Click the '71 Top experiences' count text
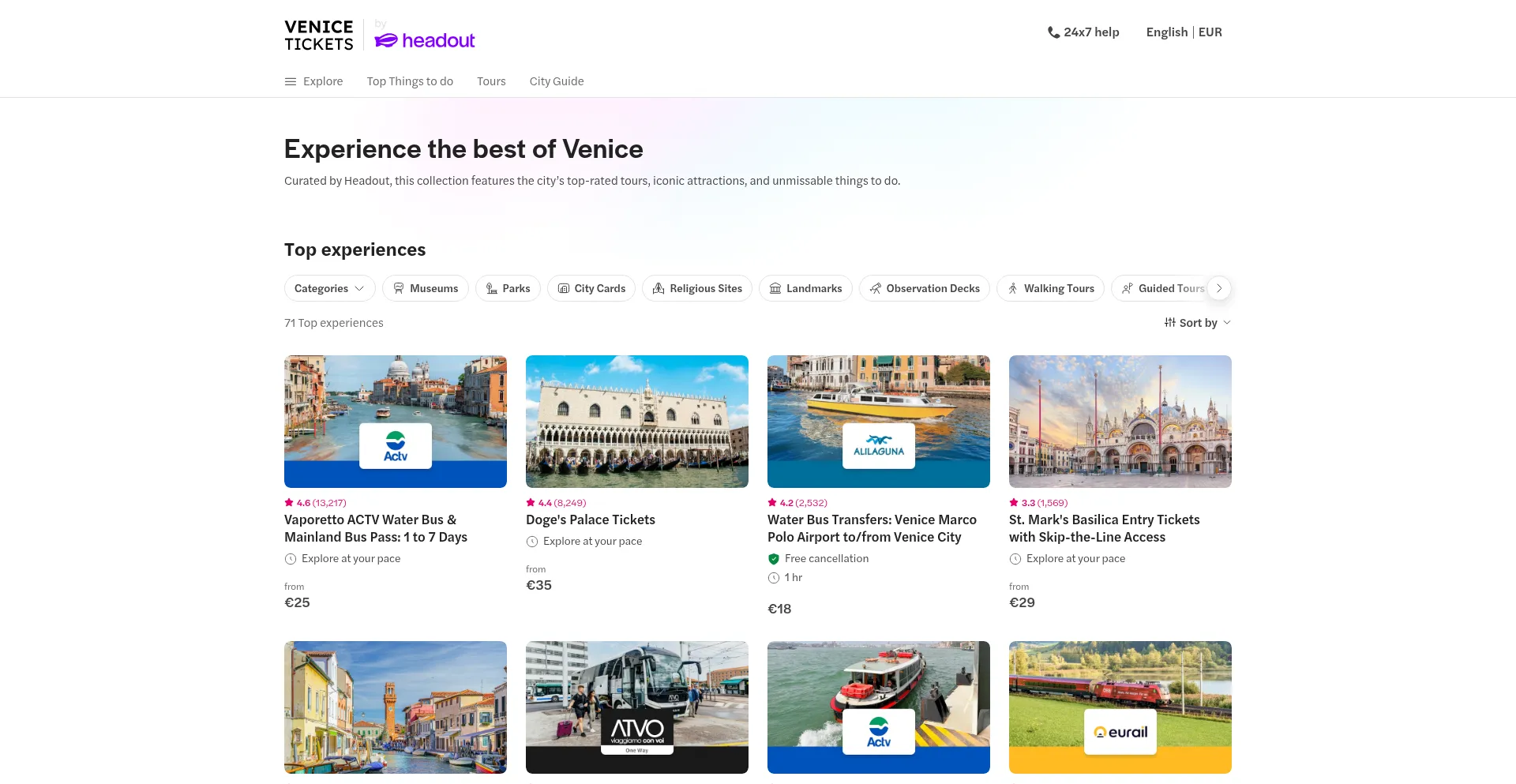This screenshot has width=1516, height=784. point(334,323)
